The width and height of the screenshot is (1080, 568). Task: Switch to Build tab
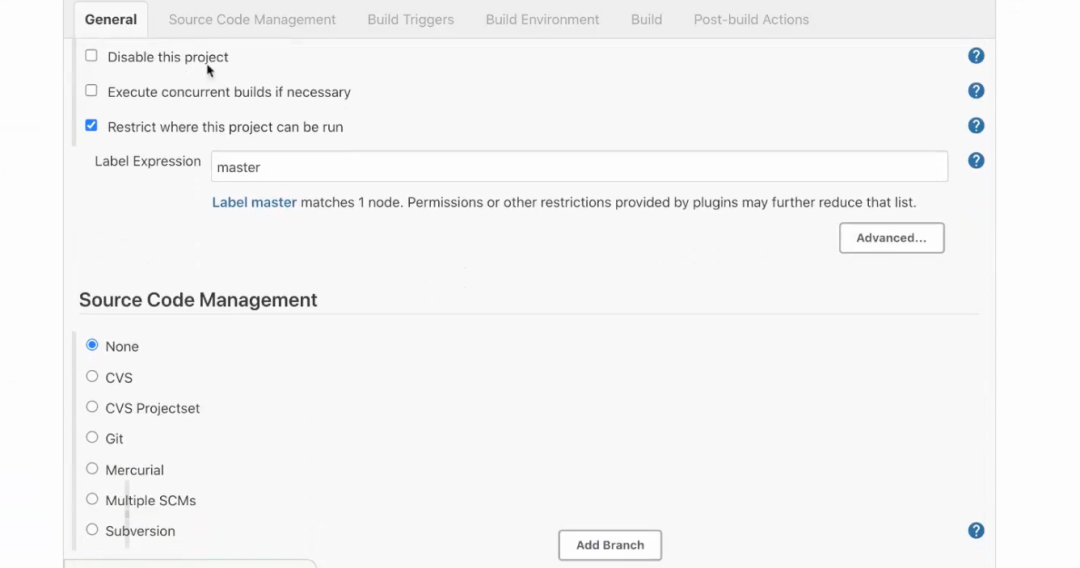[x=646, y=19]
